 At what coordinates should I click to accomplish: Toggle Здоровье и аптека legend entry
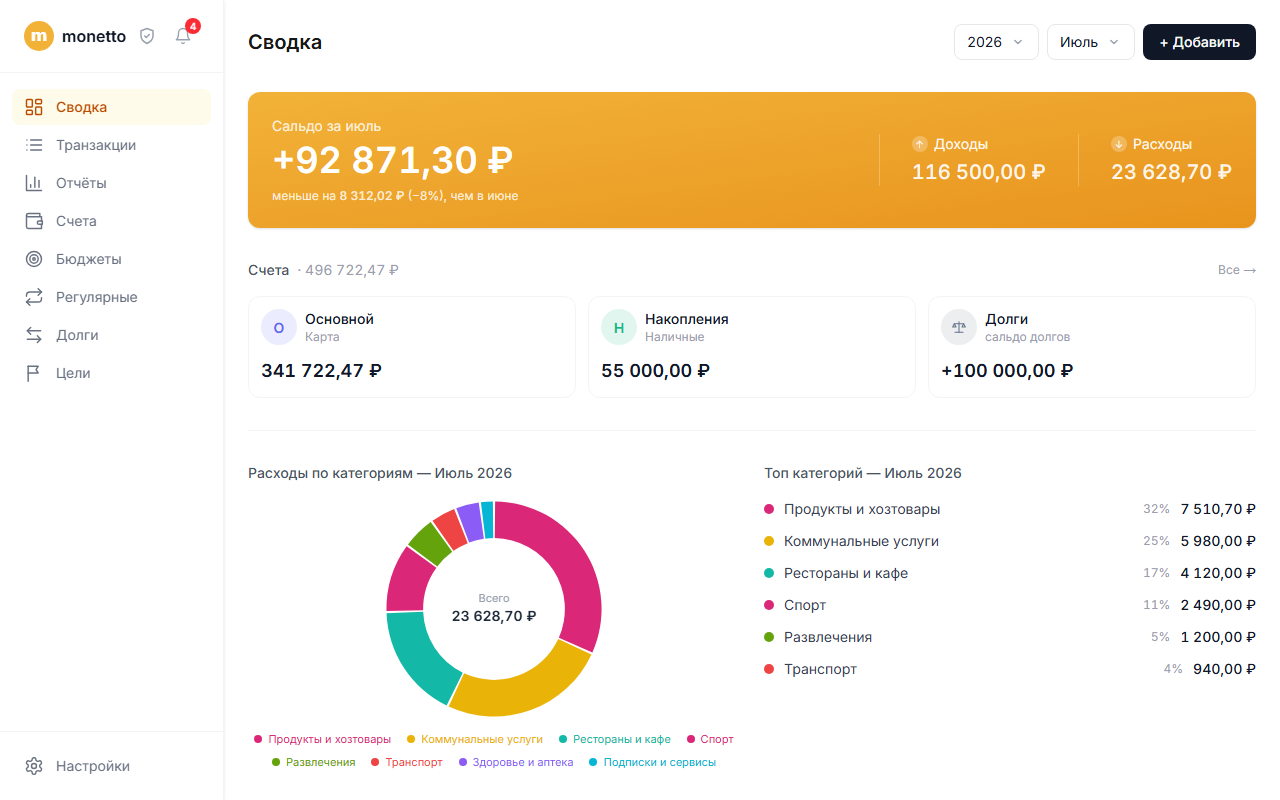tap(516, 762)
